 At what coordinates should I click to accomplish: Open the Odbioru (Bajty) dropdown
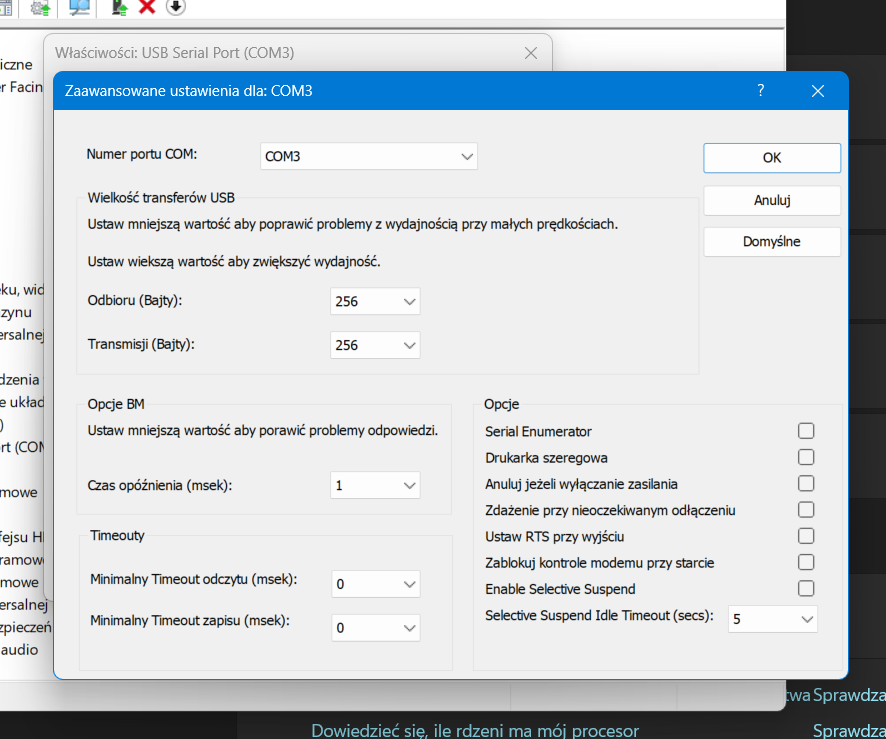375,301
